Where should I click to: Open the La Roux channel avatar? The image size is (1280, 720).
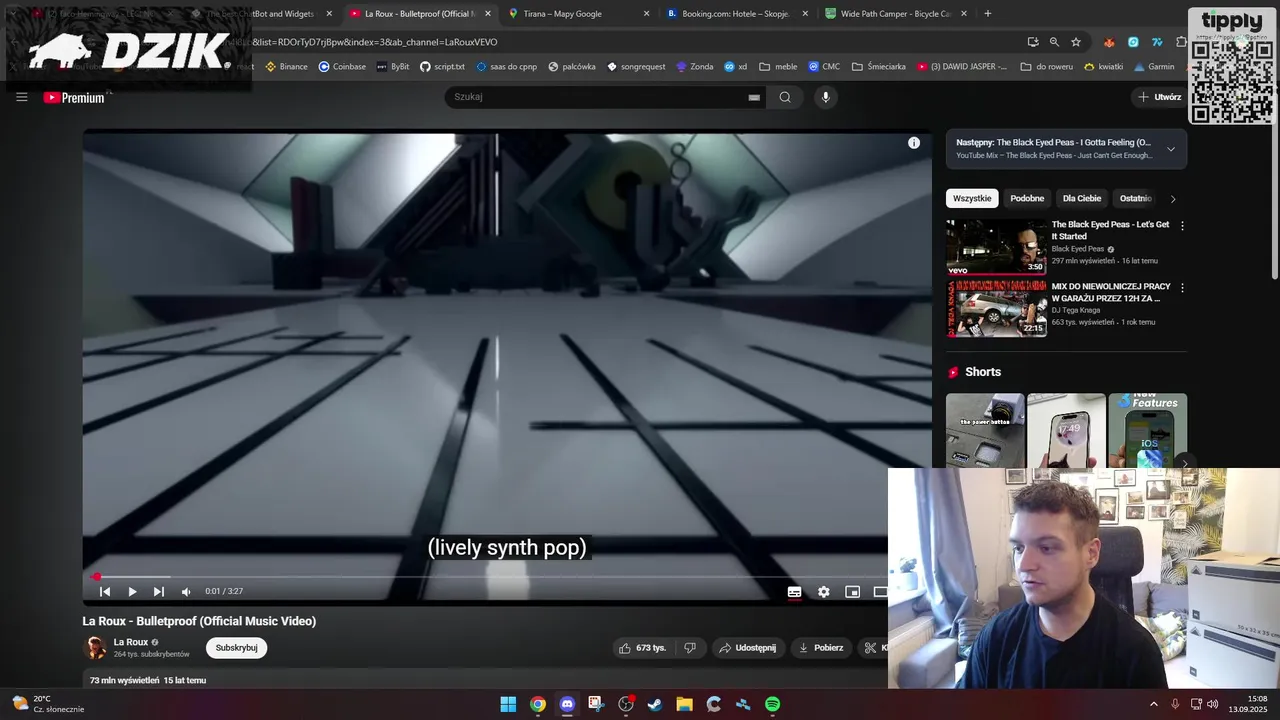coord(95,648)
